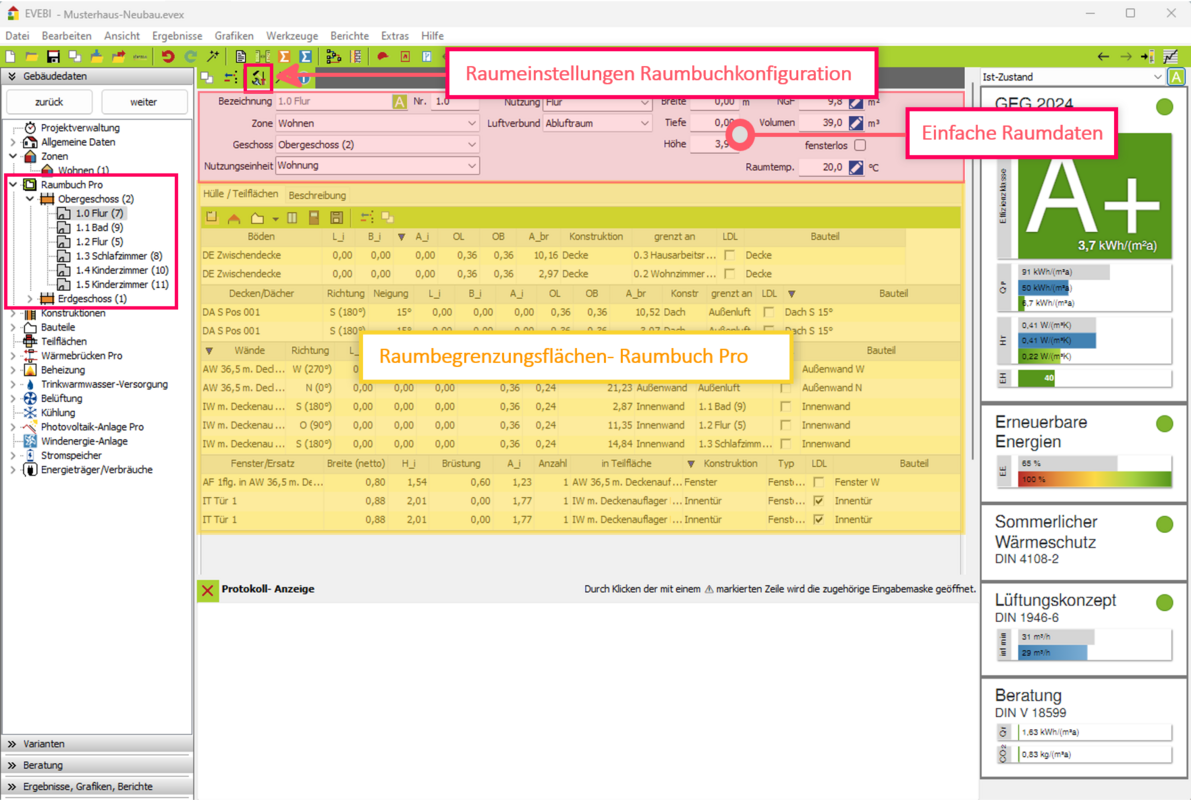
Task: Select the Beheizung flame icon
Action: coord(30,370)
